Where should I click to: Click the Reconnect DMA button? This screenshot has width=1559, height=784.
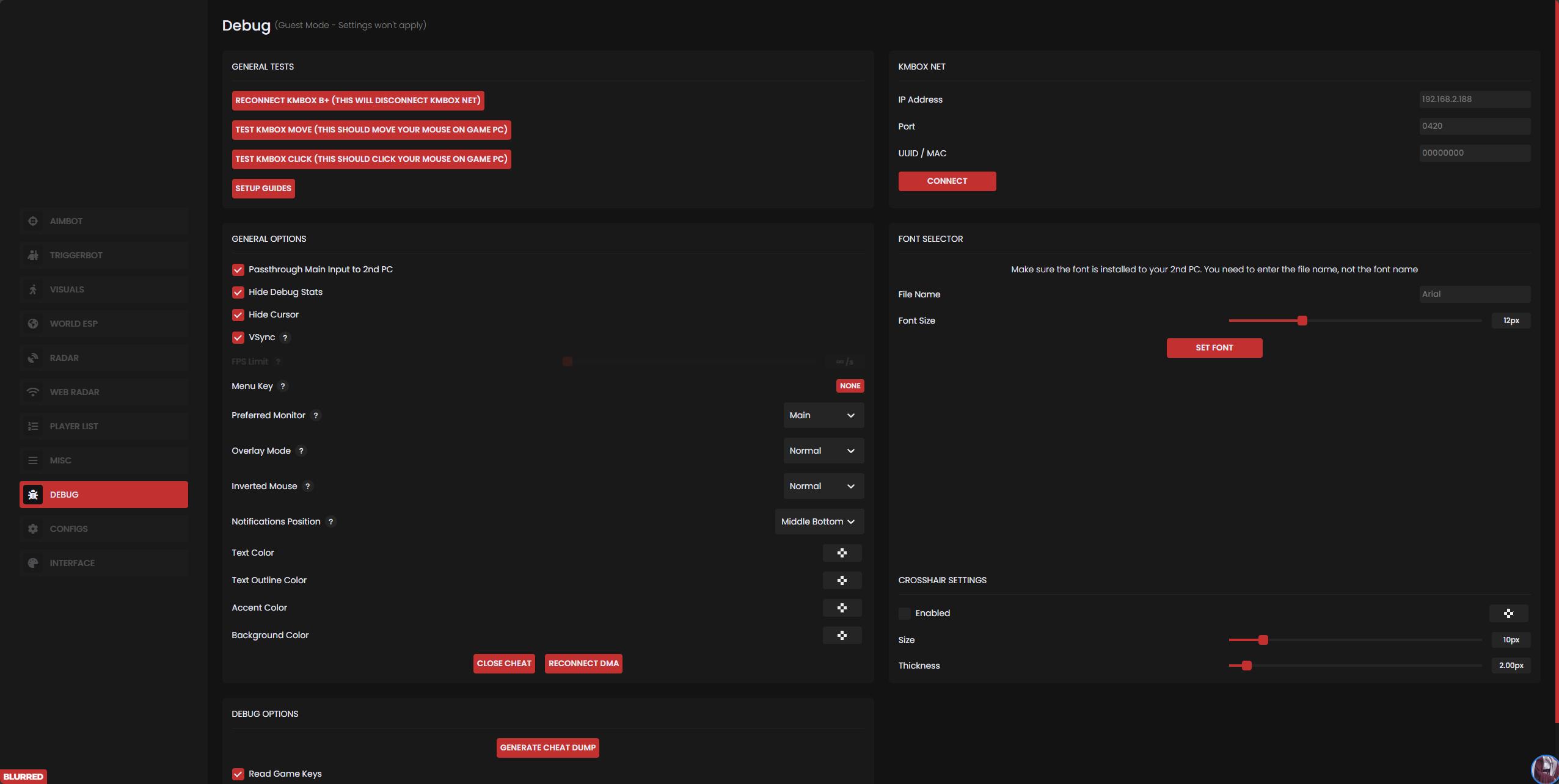[x=583, y=664]
